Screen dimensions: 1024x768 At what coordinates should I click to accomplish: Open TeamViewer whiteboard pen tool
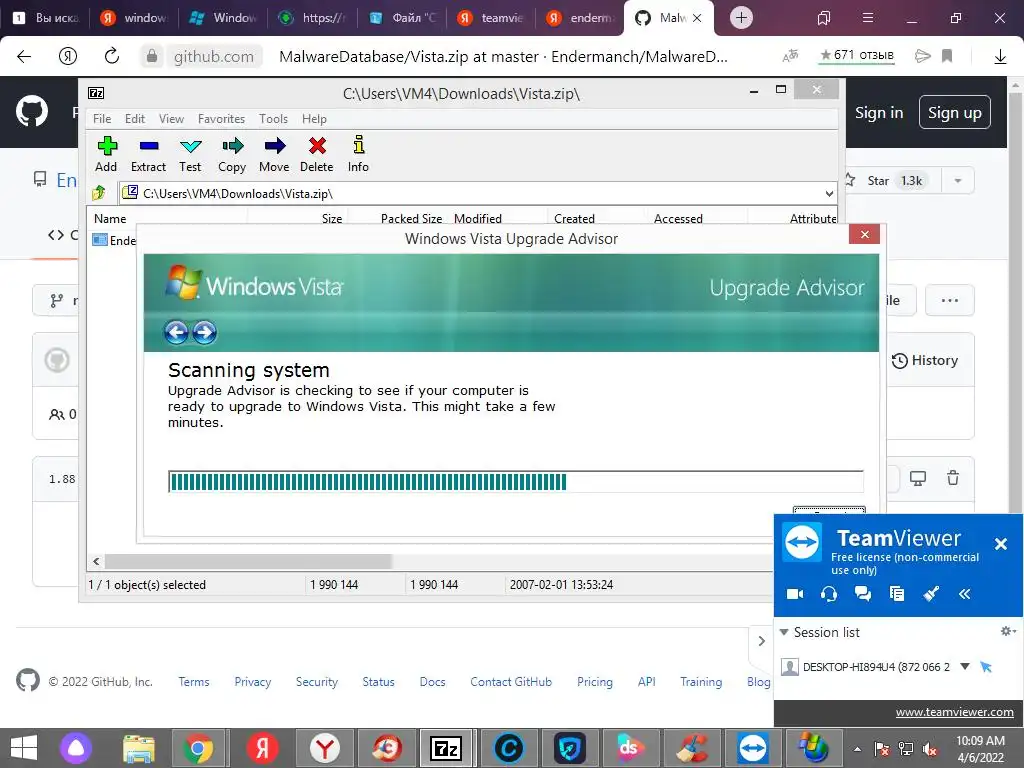[931, 594]
